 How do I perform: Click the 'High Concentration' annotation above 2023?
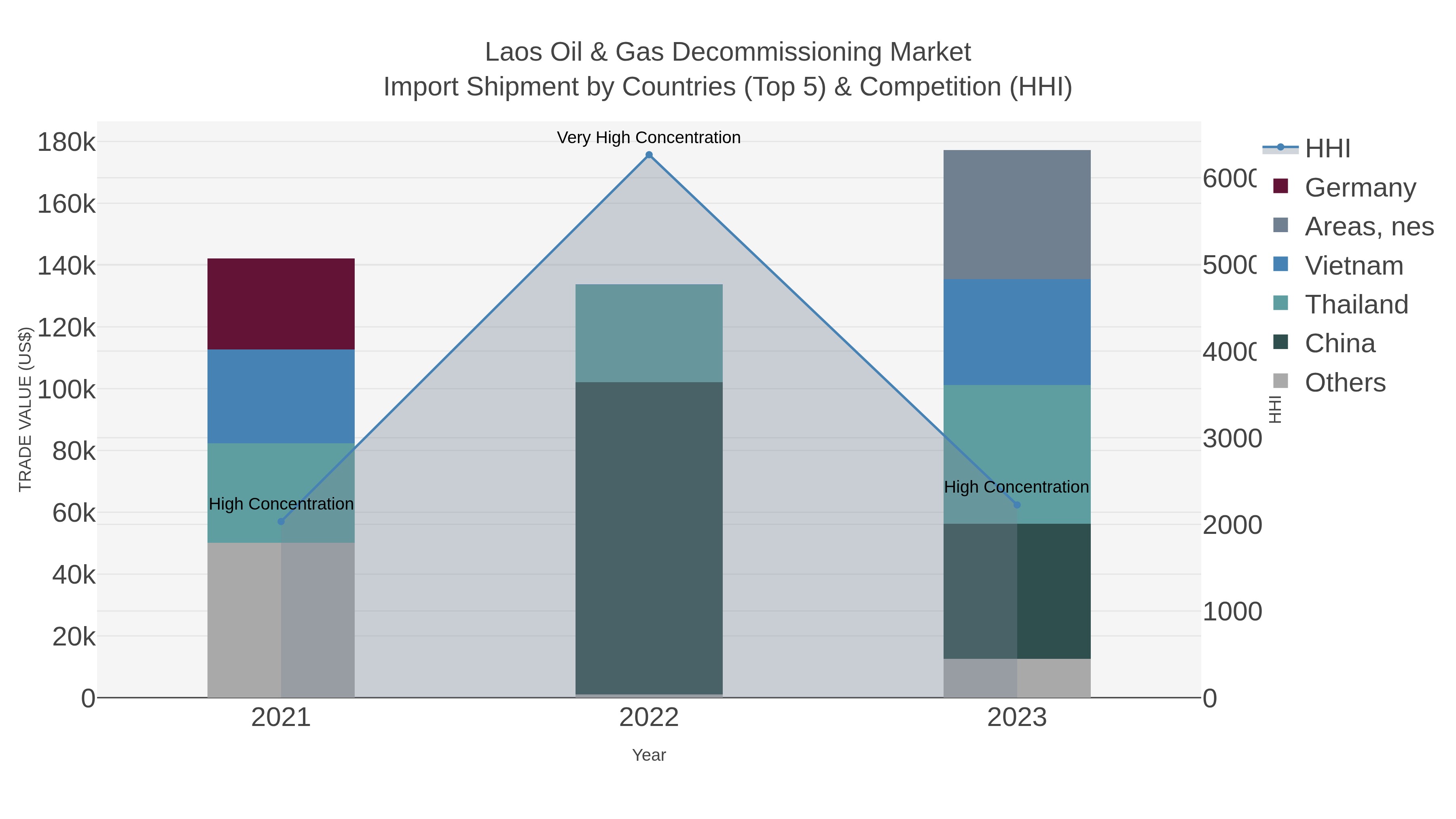pyautogui.click(x=1016, y=487)
